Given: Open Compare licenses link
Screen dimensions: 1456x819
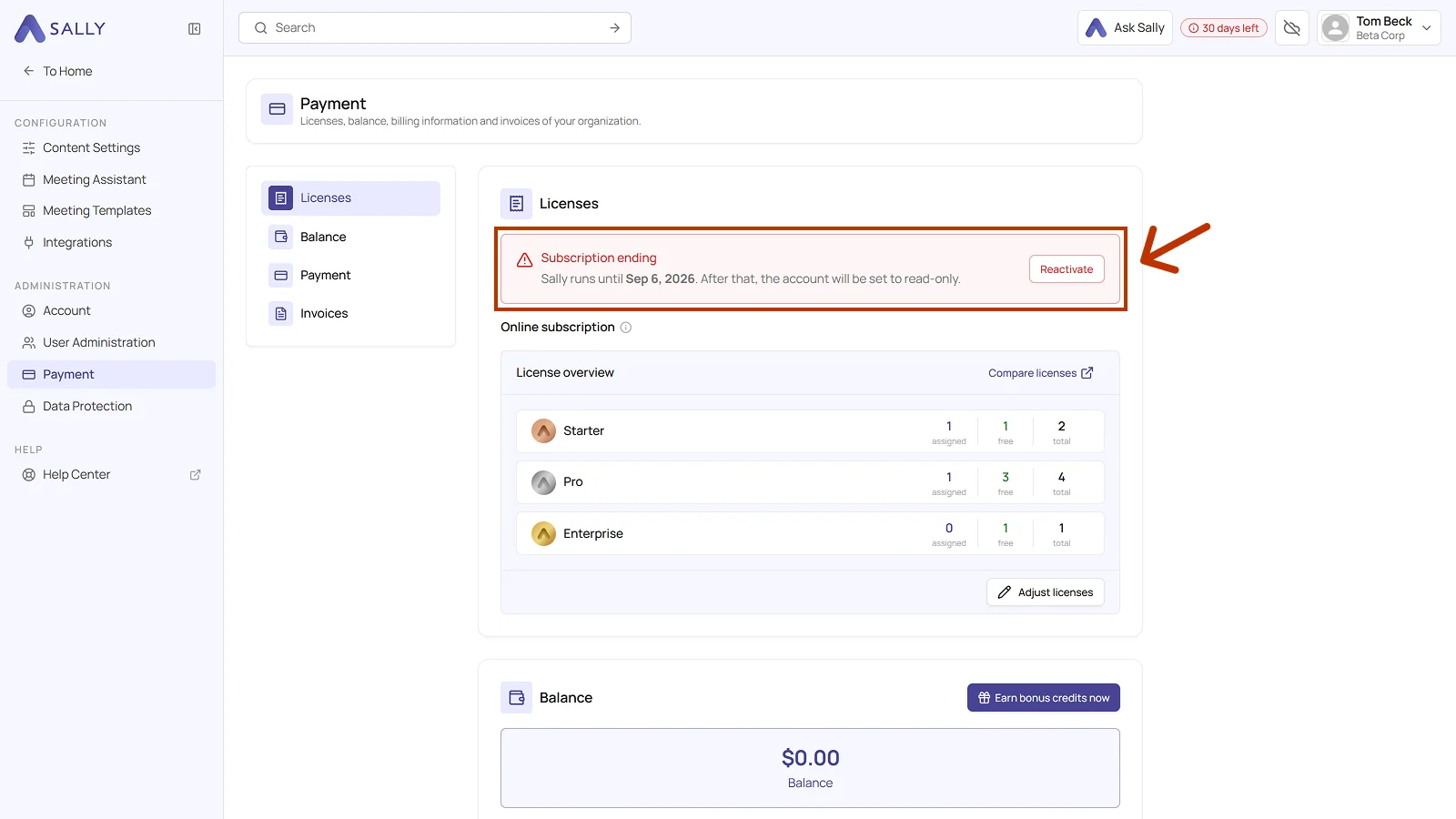Looking at the screenshot, I should coord(1040,373).
